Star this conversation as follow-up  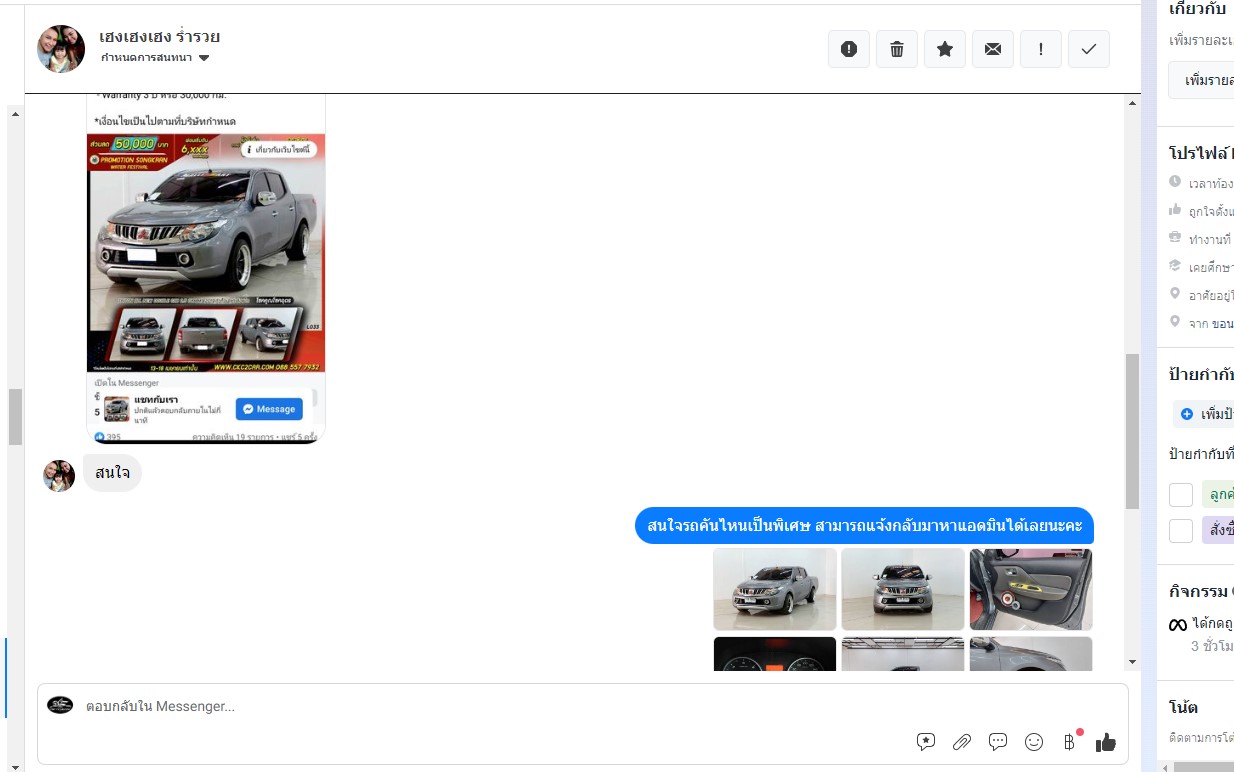(x=945, y=49)
